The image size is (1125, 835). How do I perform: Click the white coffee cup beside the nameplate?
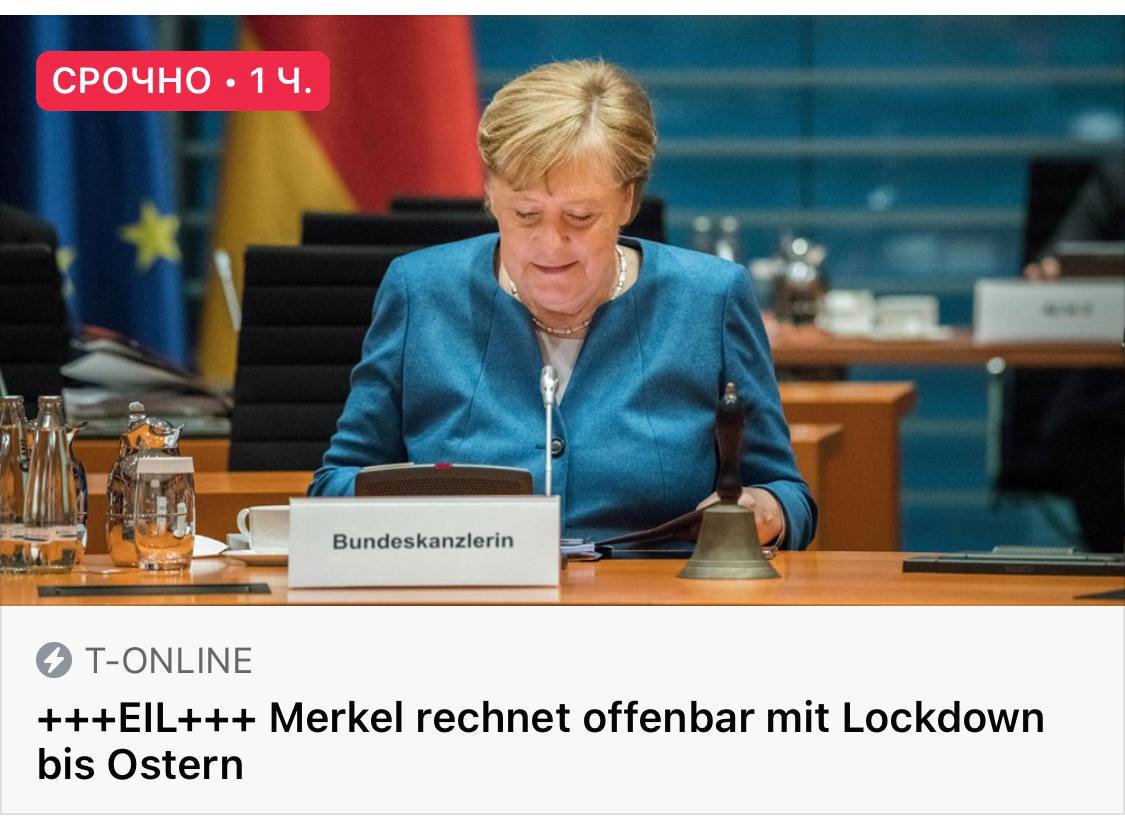(x=263, y=529)
